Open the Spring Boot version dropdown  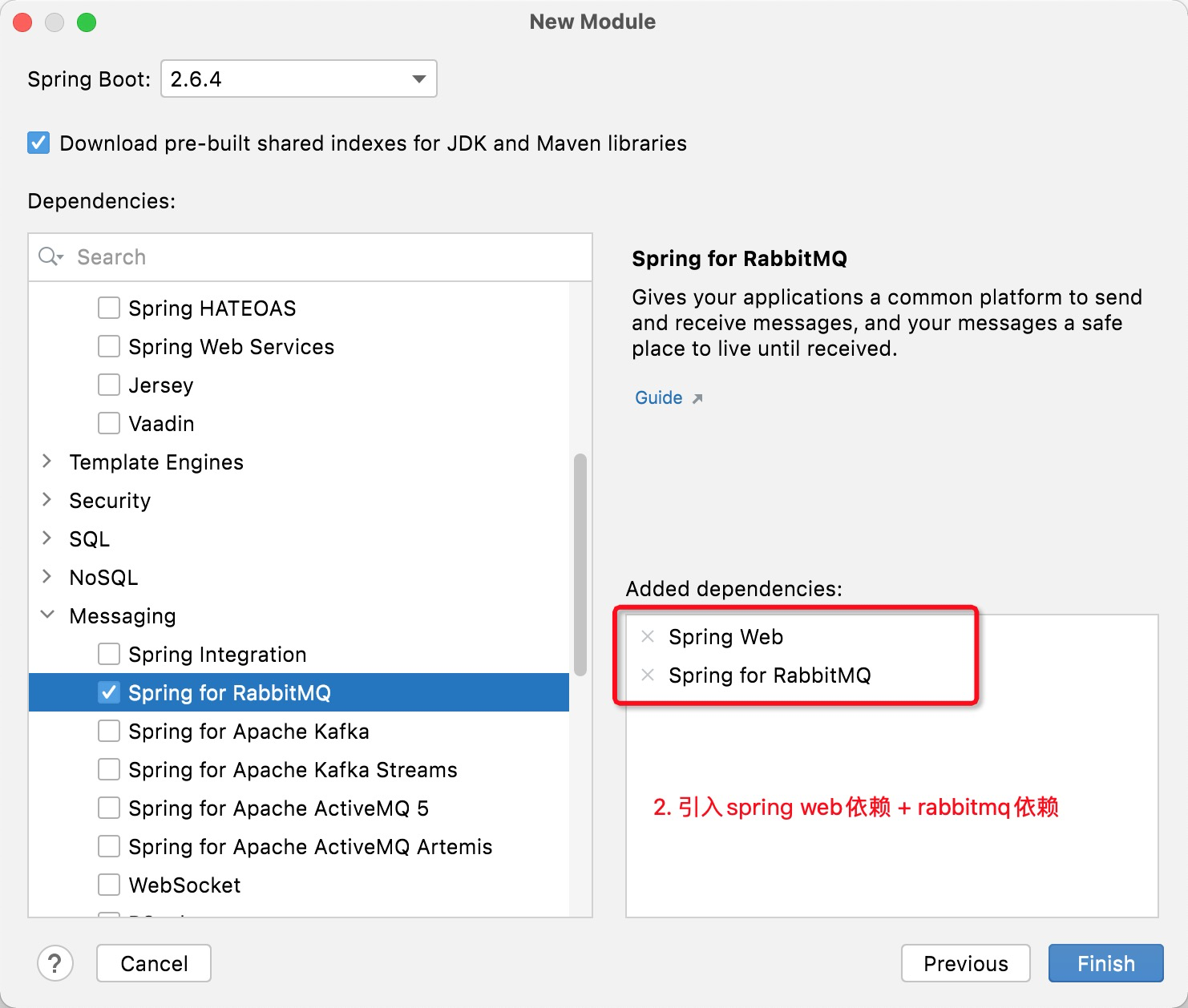click(298, 79)
